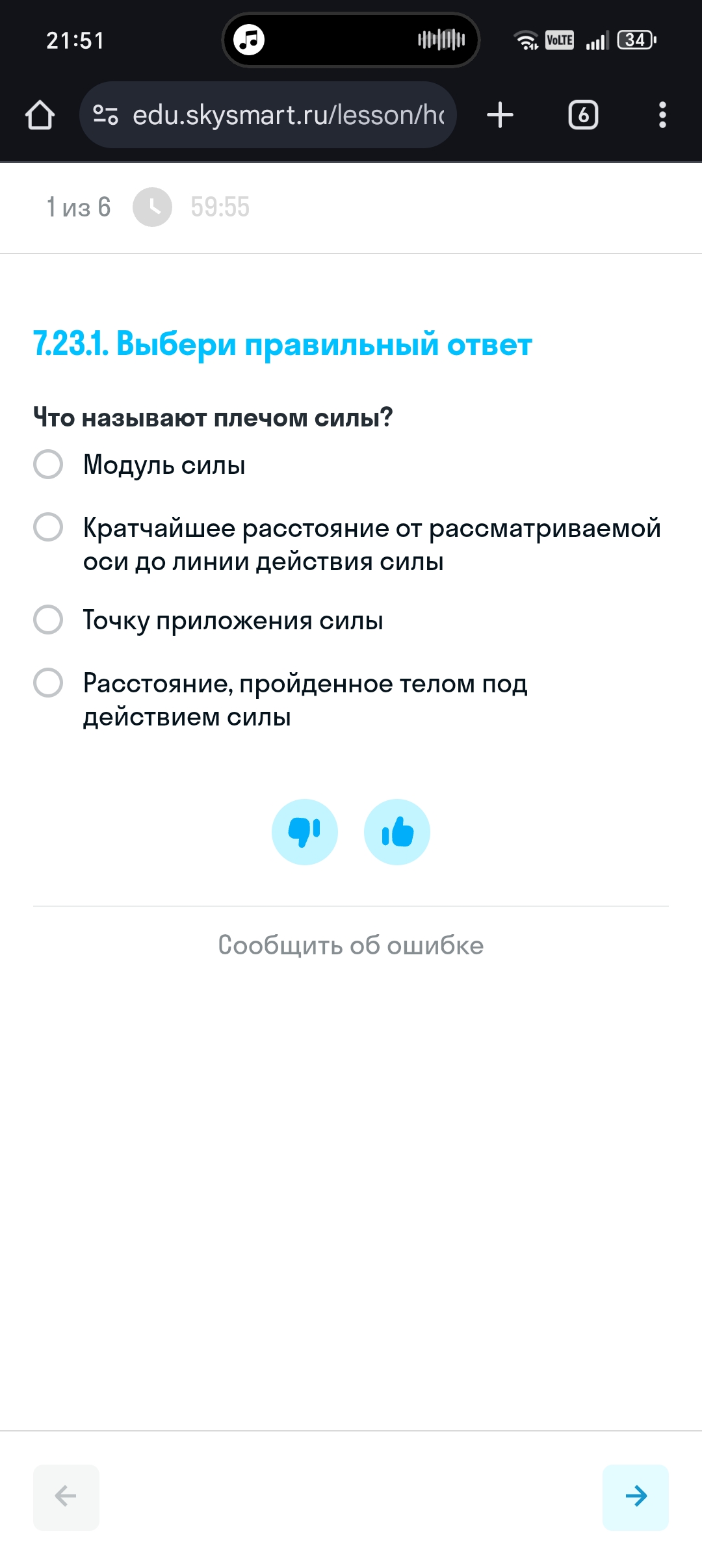Screen dimensions: 702x1568
Task: Open a new tab with plus icon
Action: [x=500, y=115]
